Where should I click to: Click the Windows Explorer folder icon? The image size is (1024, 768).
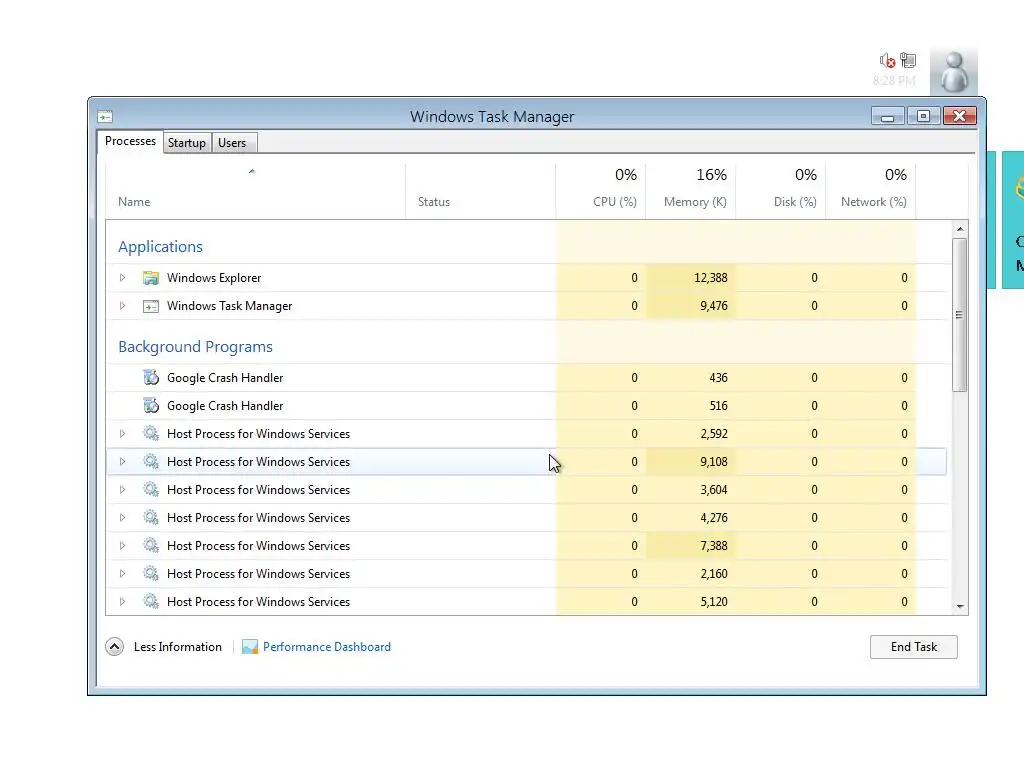(x=151, y=278)
